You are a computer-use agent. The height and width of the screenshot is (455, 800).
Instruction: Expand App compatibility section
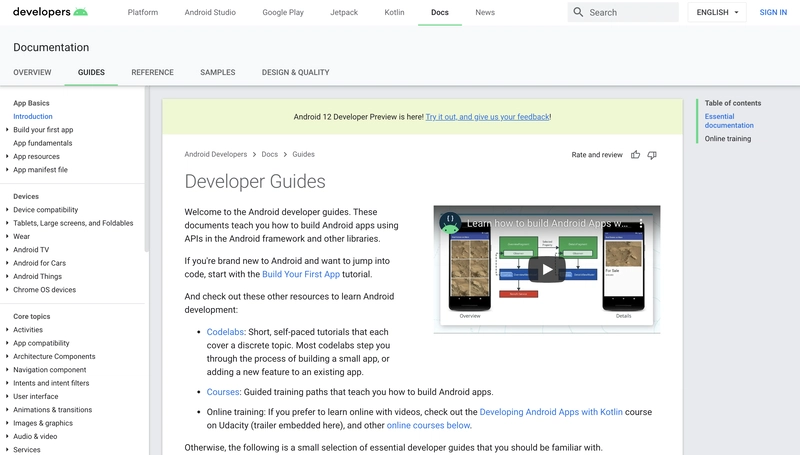[7, 343]
